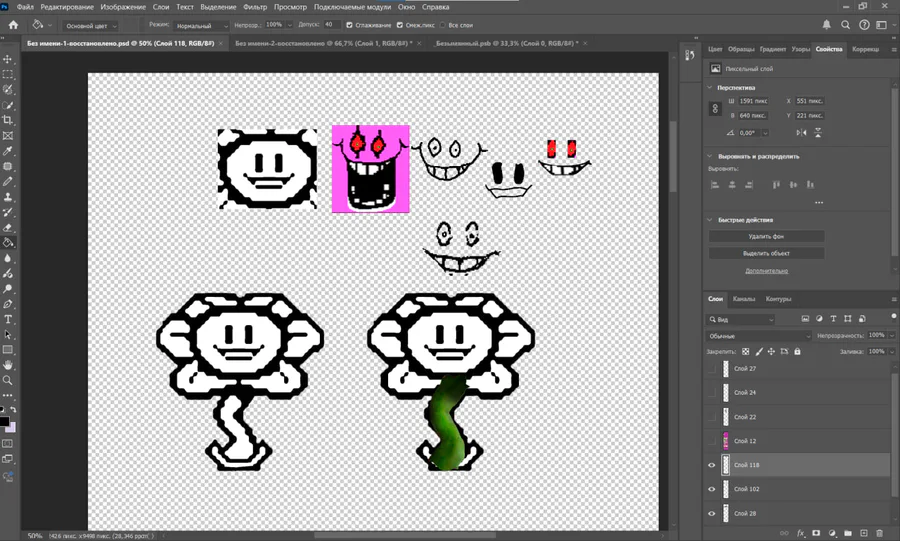Select the Path Selection arrow tool
Image resolution: width=900 pixels, height=541 pixels.
7,334
